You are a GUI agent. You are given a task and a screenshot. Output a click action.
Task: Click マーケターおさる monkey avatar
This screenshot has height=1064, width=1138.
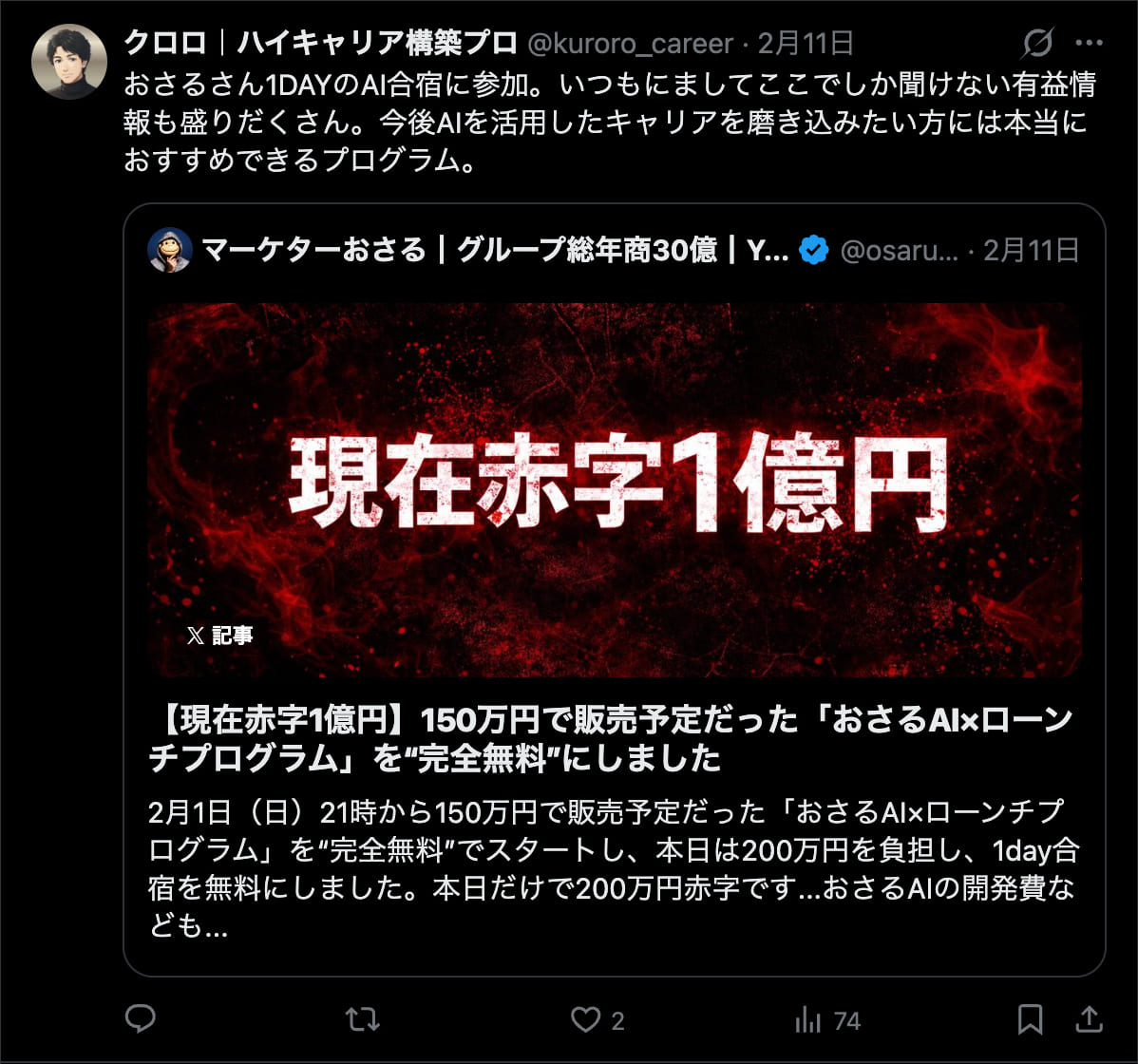click(x=170, y=250)
